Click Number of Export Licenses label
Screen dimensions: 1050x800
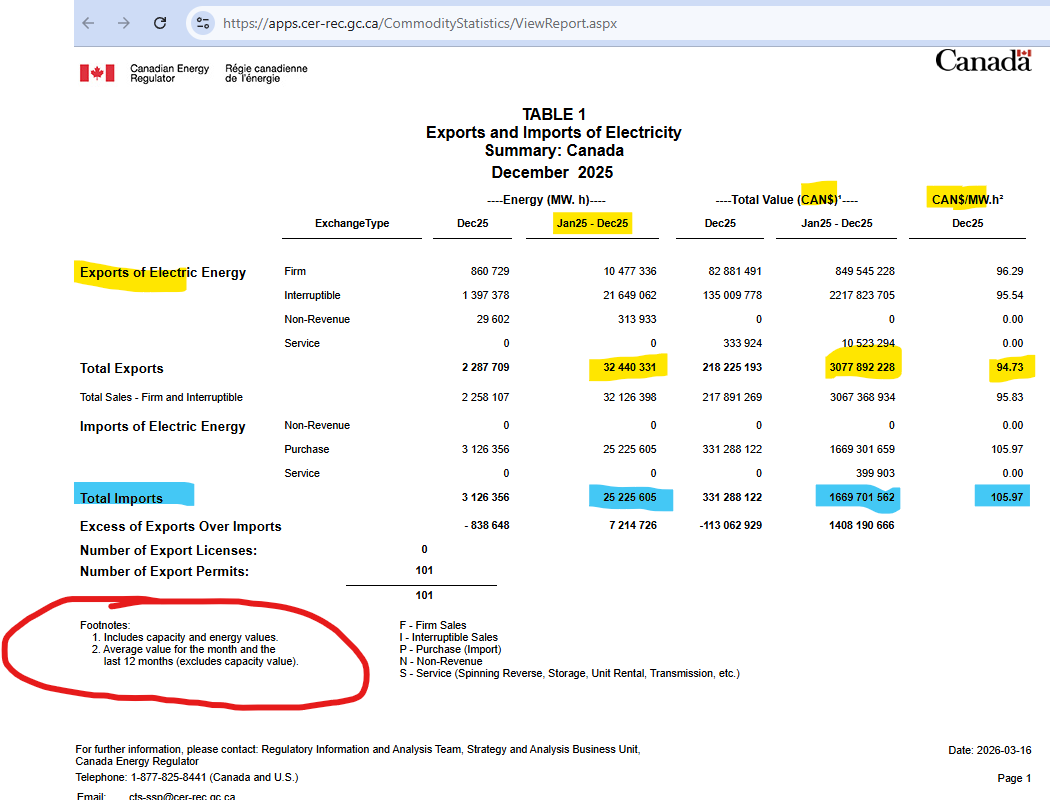[x=168, y=551]
